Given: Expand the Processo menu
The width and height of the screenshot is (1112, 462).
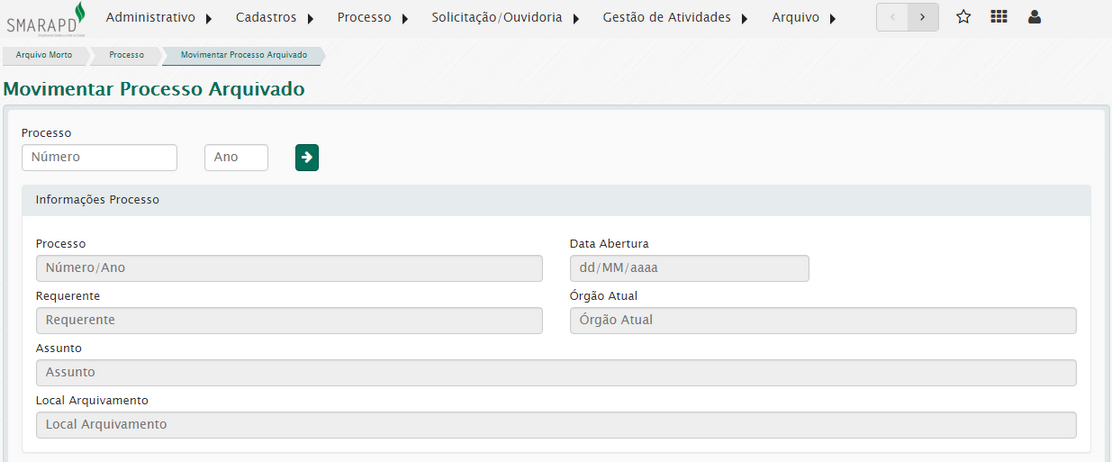Looking at the screenshot, I should (373, 18).
